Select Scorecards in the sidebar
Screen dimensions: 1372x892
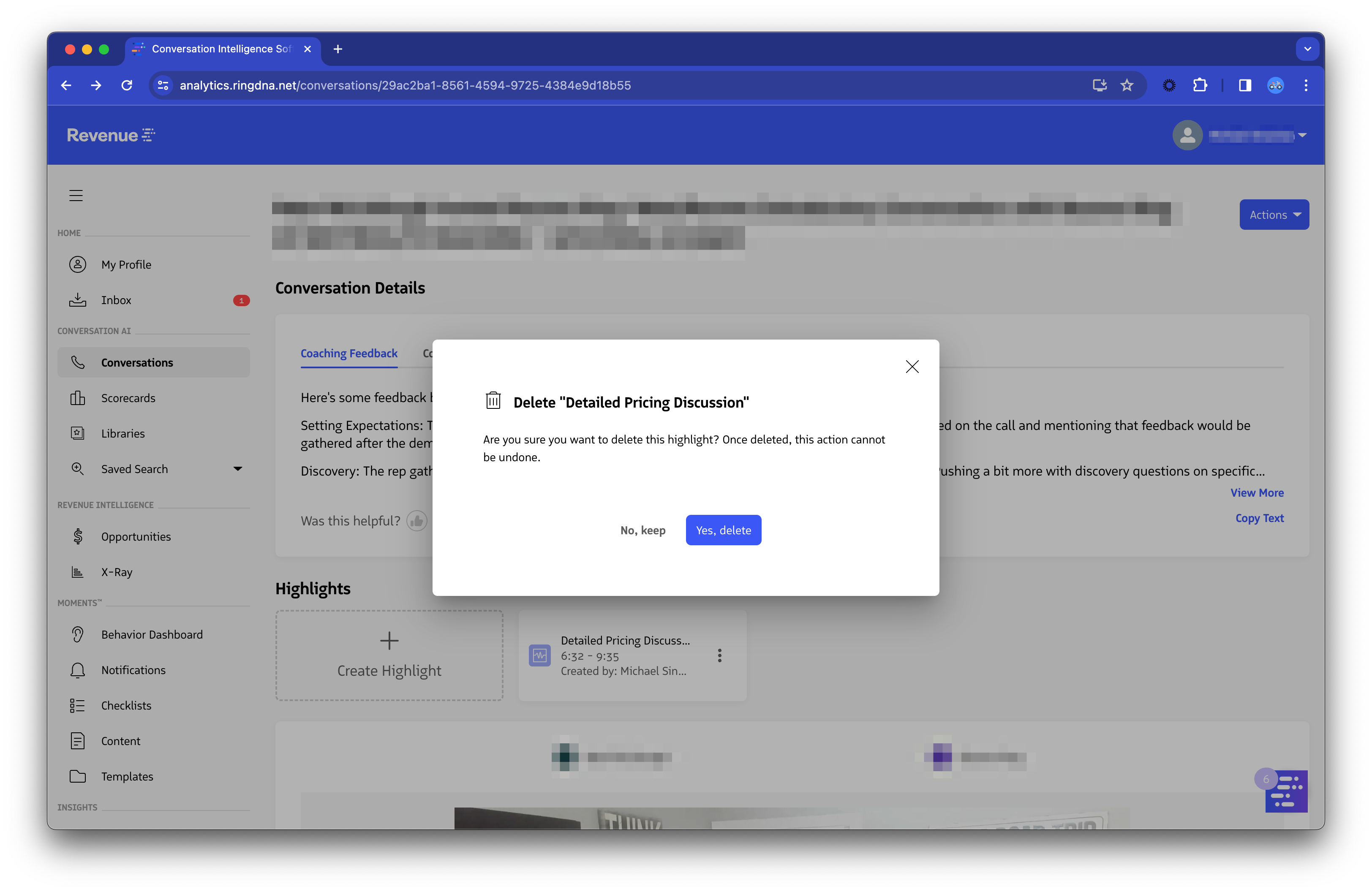coord(128,397)
